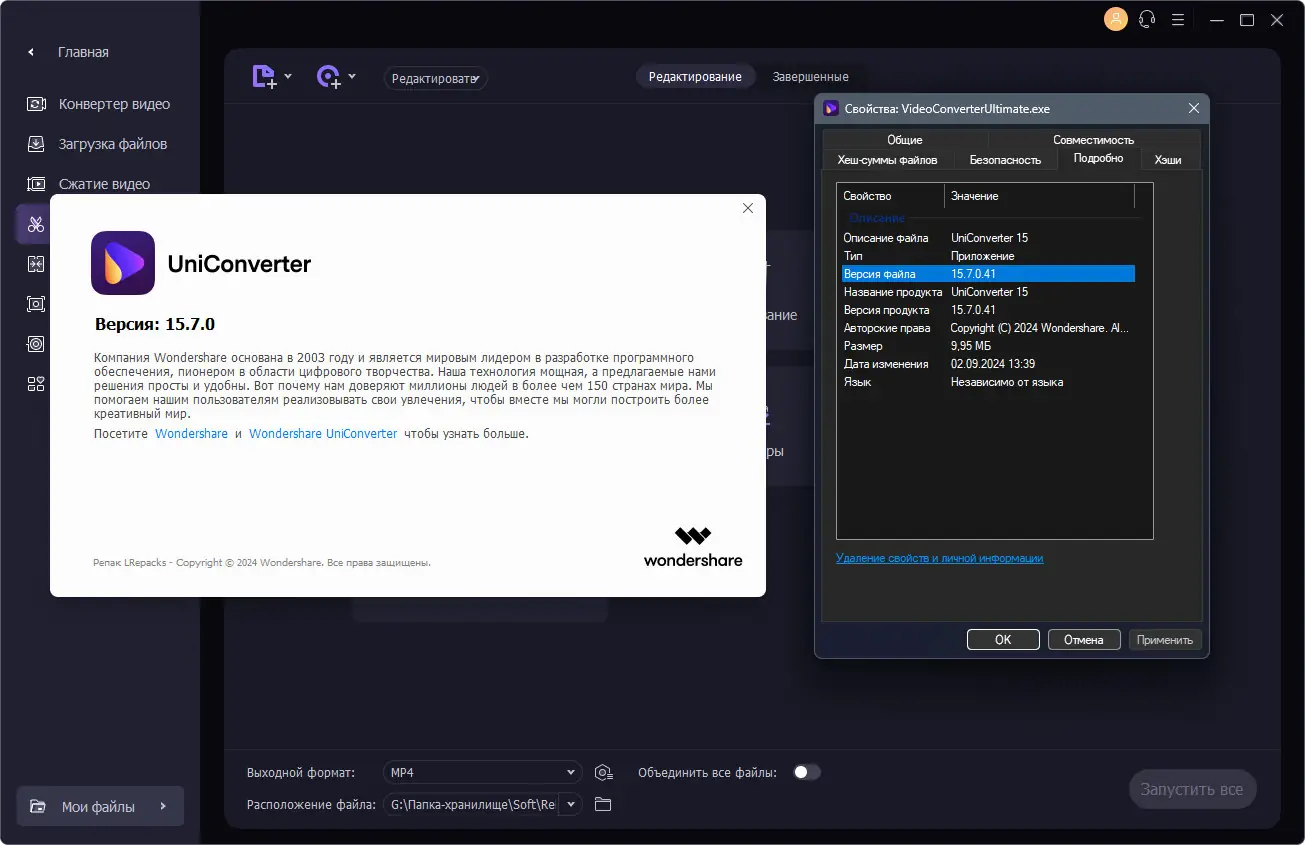Switch to the Завершенные tab
The height and width of the screenshot is (845, 1305).
[810, 77]
